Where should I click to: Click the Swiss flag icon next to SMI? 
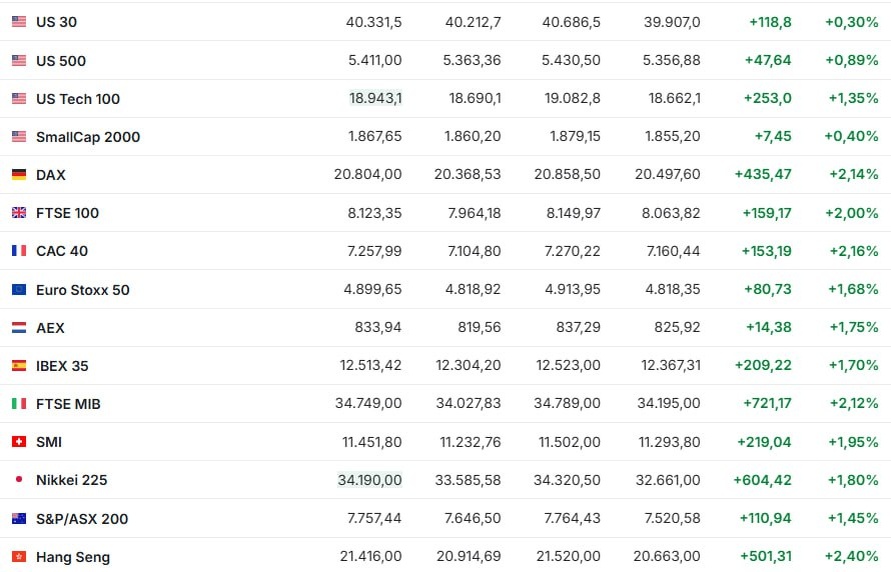click(x=19, y=441)
